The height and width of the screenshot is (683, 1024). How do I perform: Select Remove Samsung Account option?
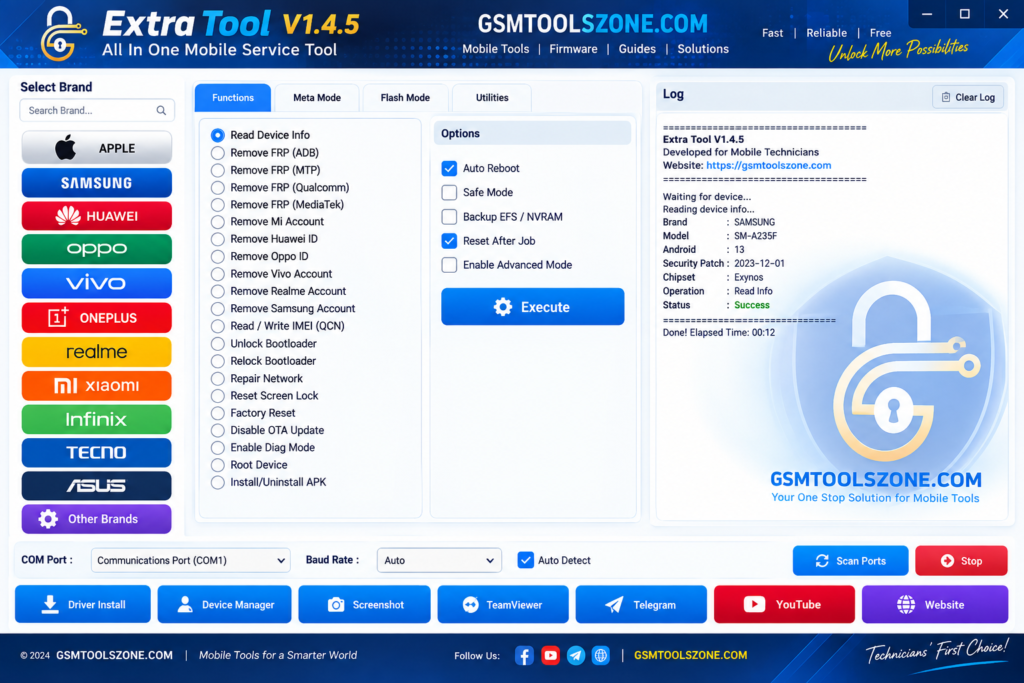pyautogui.click(x=217, y=308)
